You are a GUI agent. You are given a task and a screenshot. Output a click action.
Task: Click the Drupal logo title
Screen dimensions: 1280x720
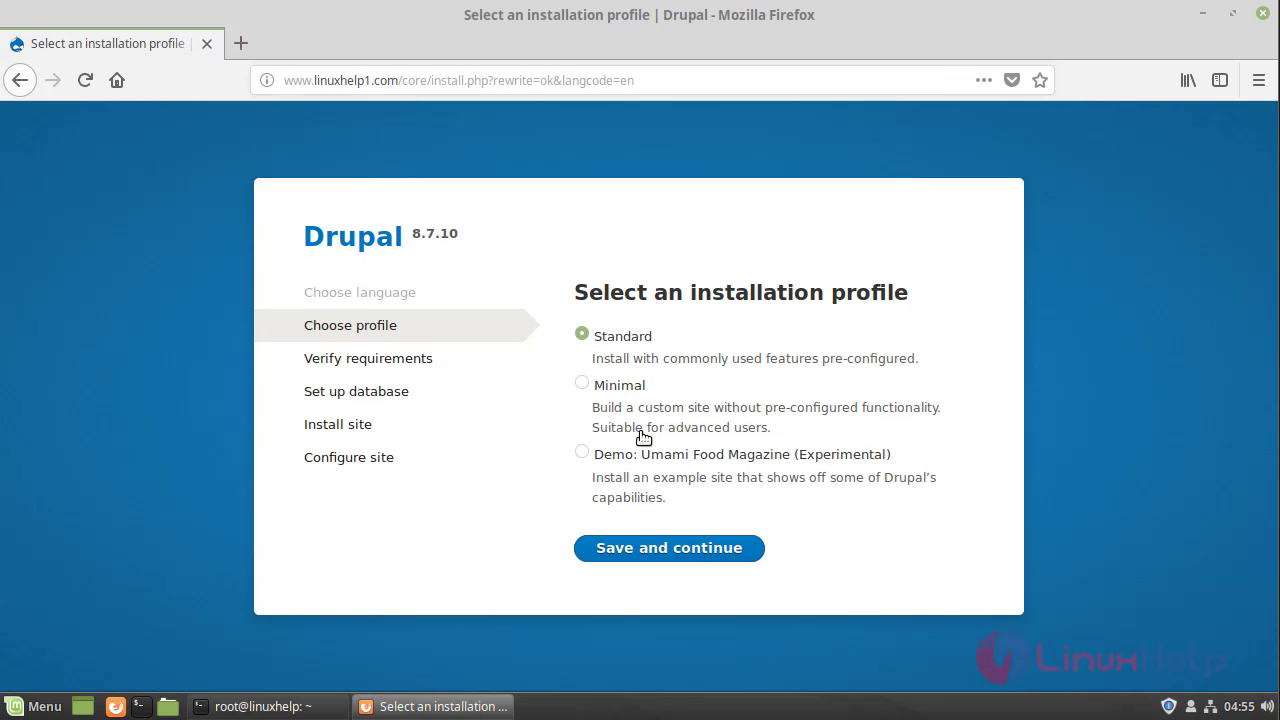click(x=353, y=236)
